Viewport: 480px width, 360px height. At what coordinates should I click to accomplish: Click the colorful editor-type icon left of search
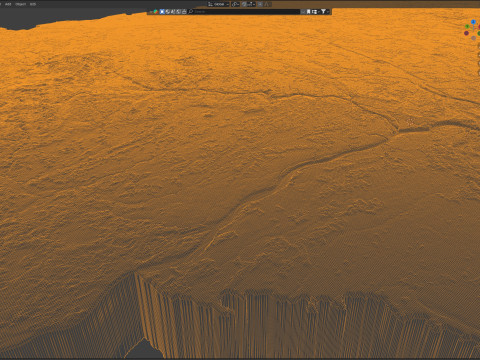(x=155, y=11)
